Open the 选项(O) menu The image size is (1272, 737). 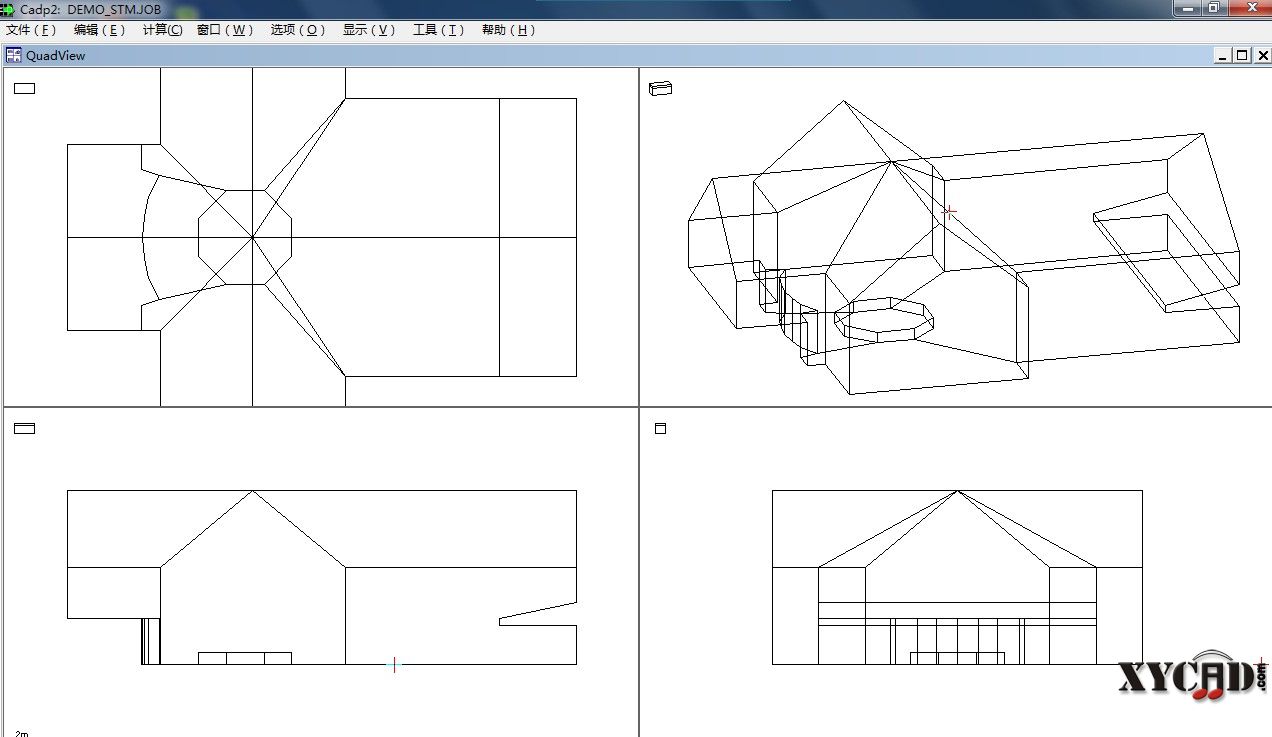click(298, 30)
